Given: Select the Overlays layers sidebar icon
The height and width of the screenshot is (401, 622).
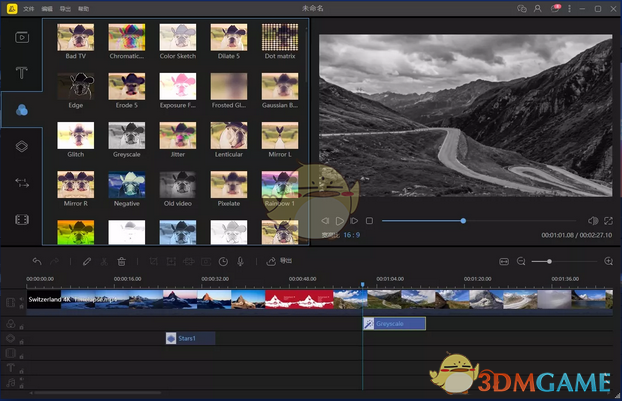Looking at the screenshot, I should [22, 146].
